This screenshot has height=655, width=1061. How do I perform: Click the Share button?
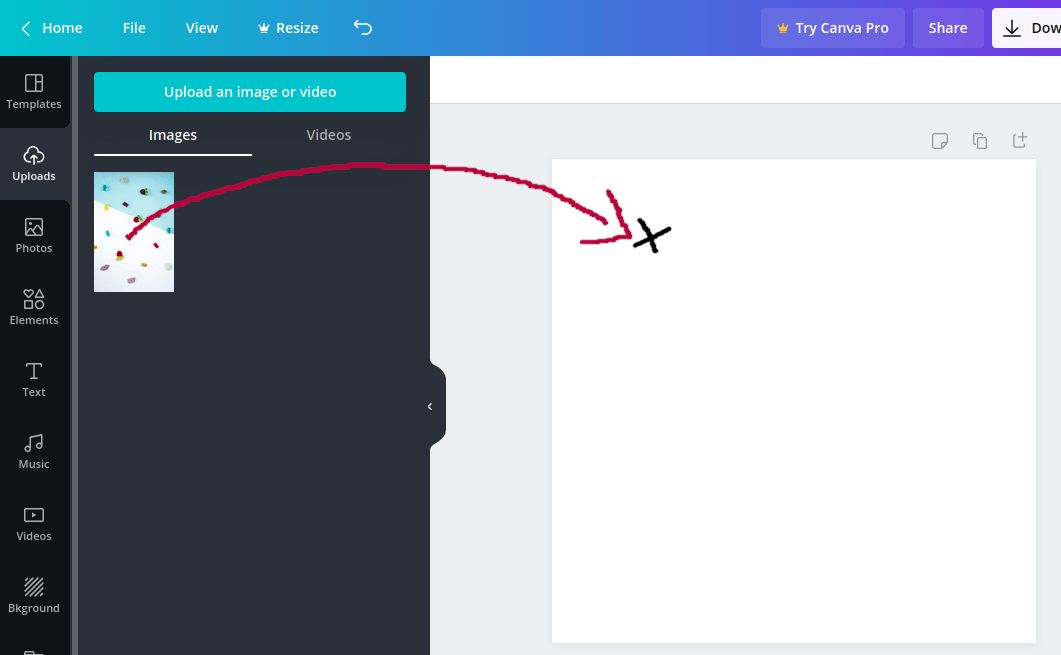tap(947, 28)
